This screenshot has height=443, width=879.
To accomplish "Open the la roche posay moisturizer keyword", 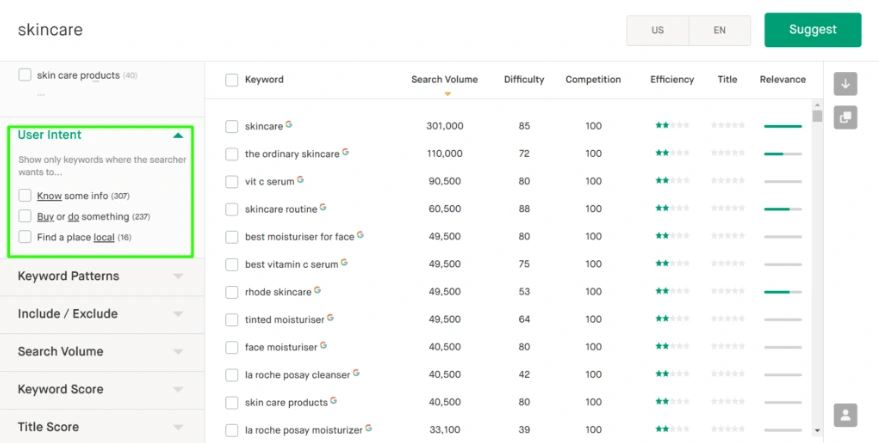I will point(304,430).
